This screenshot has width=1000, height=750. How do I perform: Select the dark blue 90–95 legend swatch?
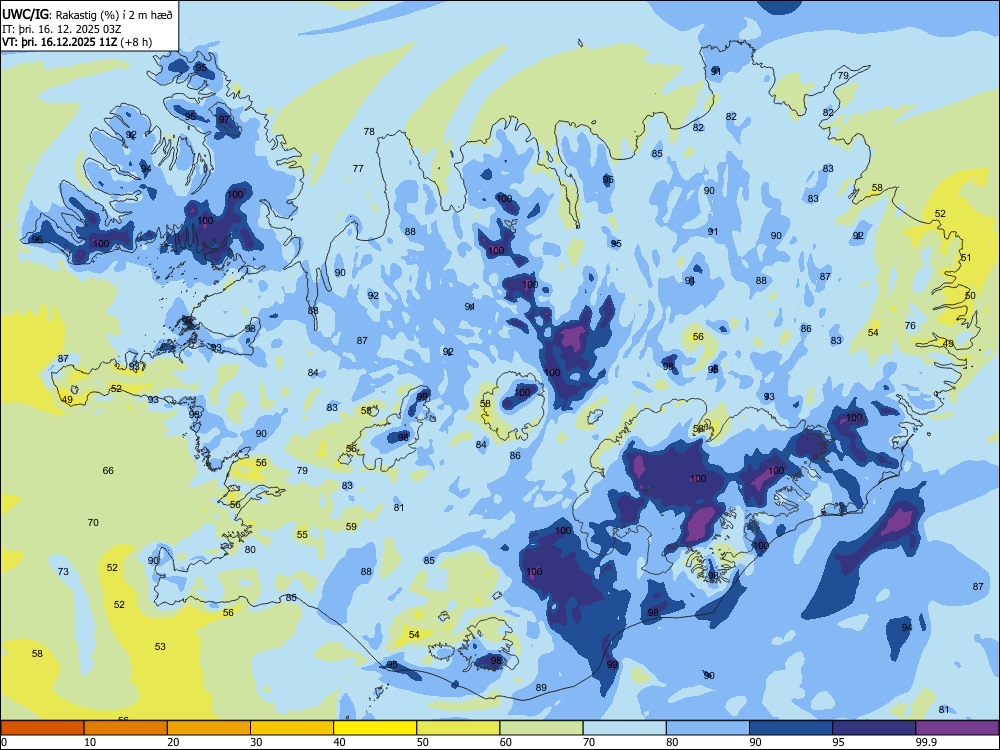[791, 728]
